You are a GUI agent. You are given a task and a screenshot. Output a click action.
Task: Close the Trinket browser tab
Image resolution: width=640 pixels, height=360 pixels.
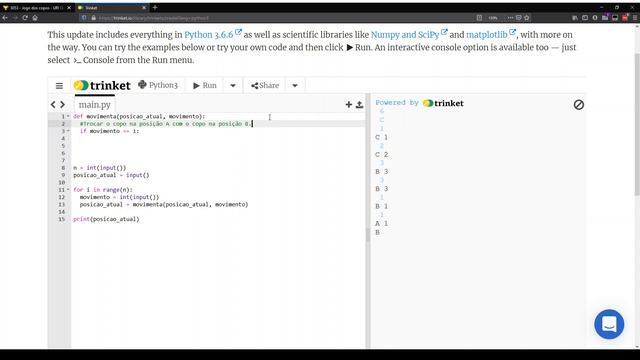coord(144,8)
